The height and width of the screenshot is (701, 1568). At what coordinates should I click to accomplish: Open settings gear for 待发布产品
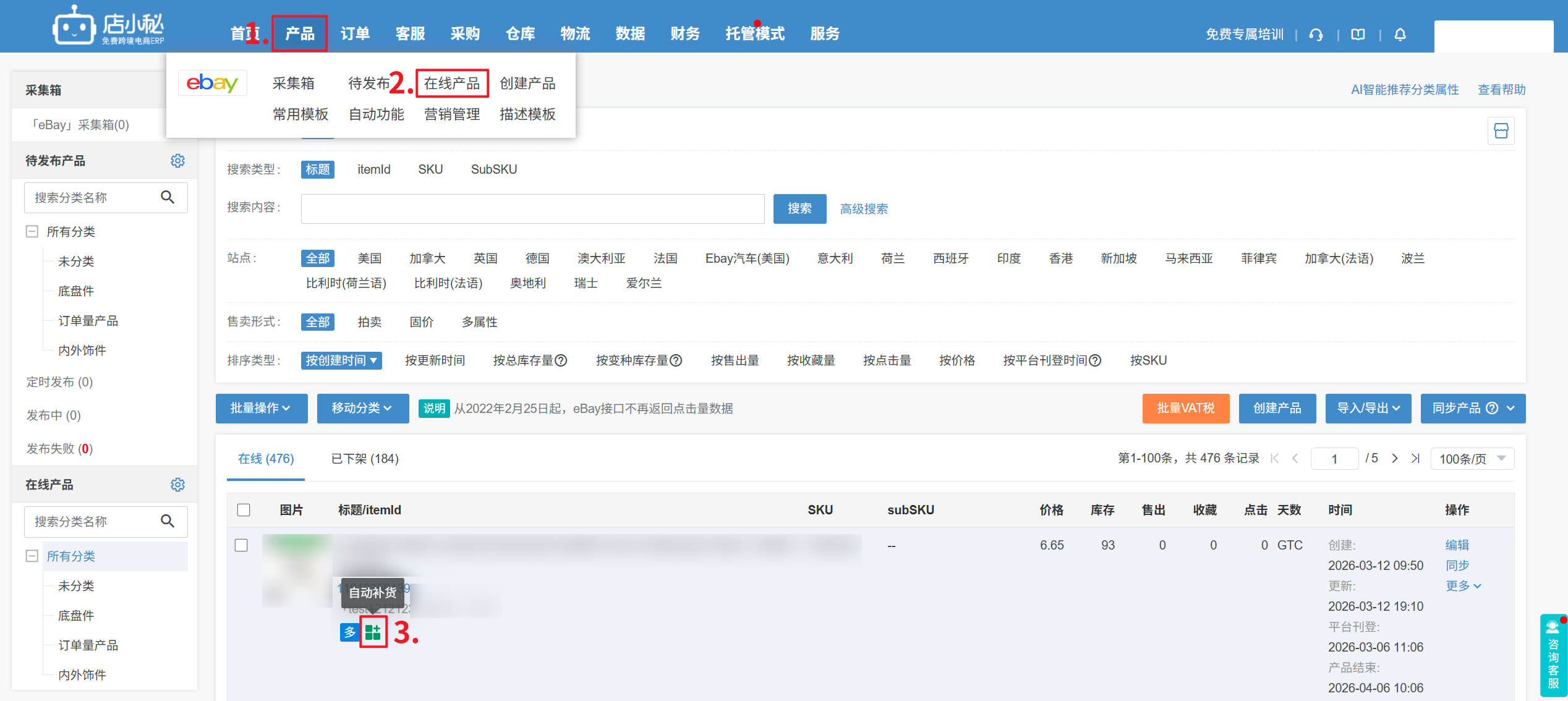coord(177,161)
